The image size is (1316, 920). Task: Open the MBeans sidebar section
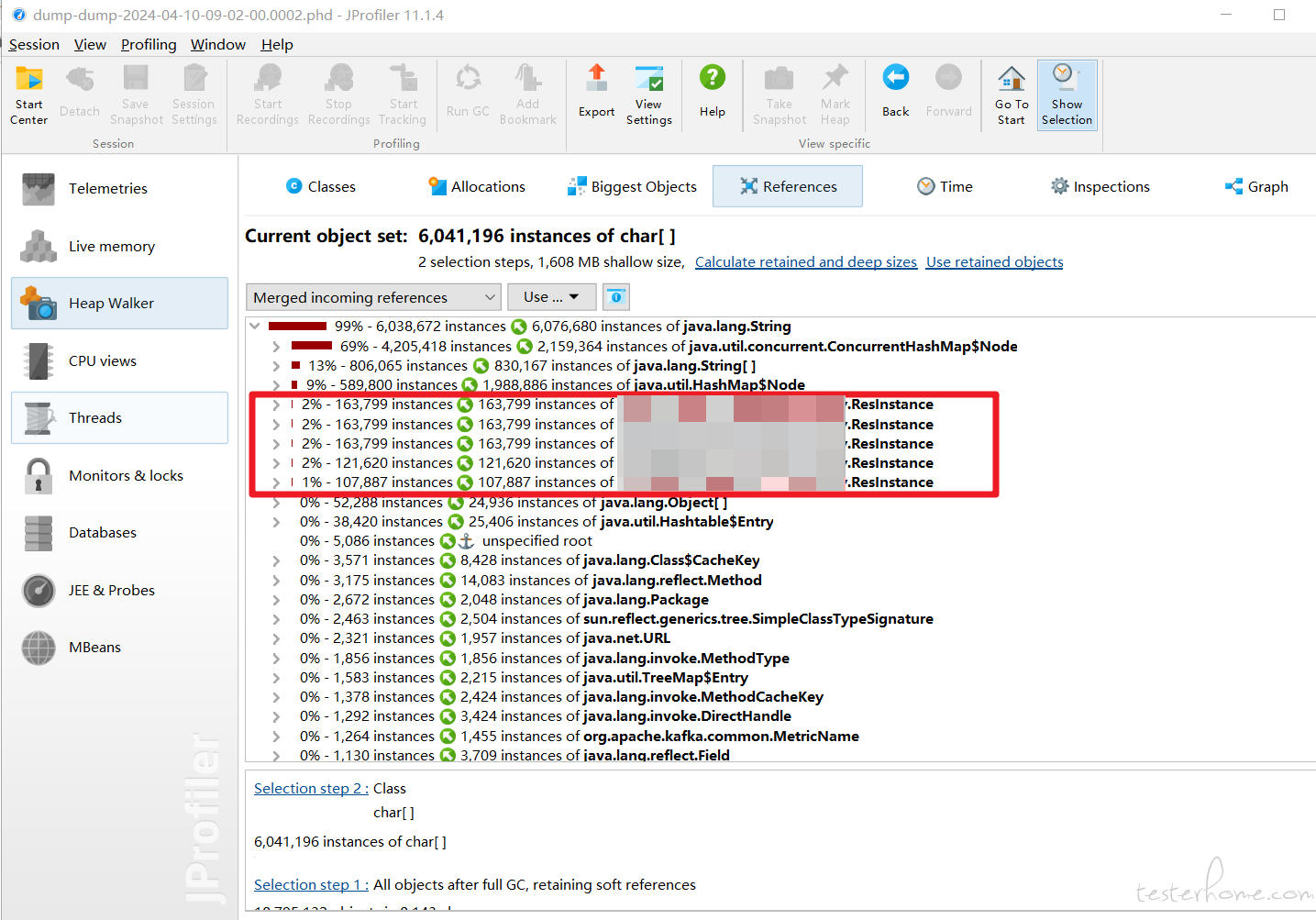pyautogui.click(x=119, y=647)
